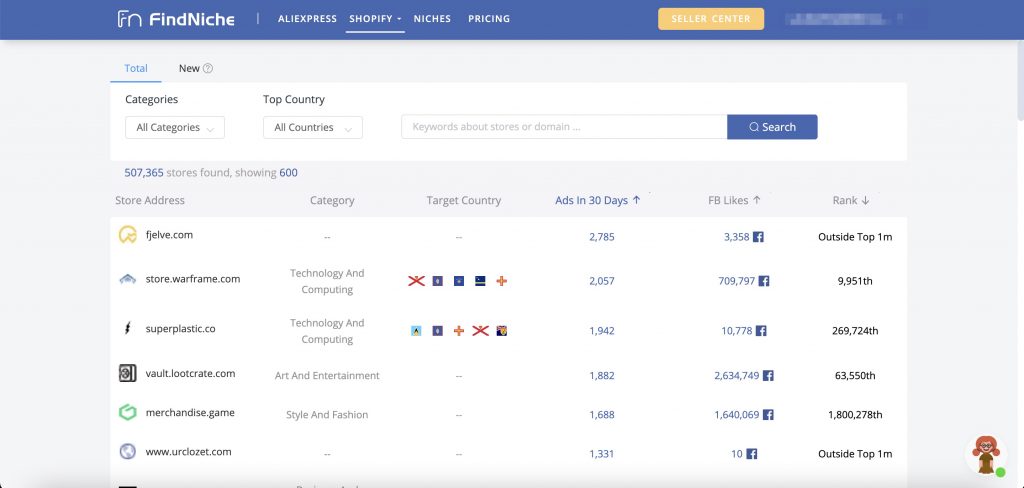Open Facebook icon next to 709,797 likes

tap(763, 281)
